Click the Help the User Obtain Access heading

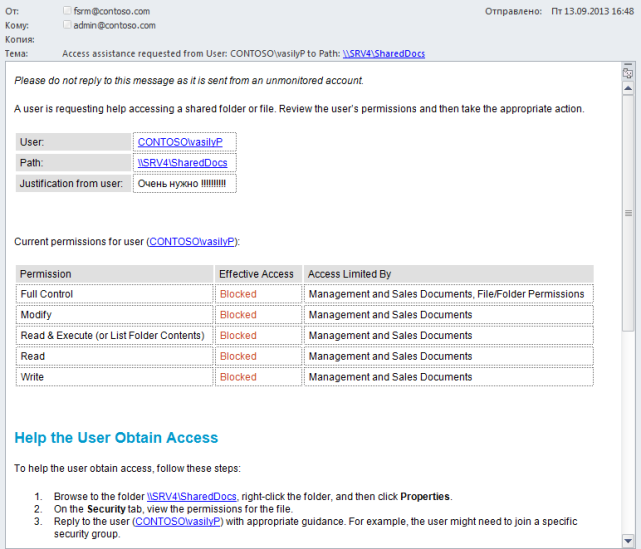pyautogui.click(x=116, y=438)
